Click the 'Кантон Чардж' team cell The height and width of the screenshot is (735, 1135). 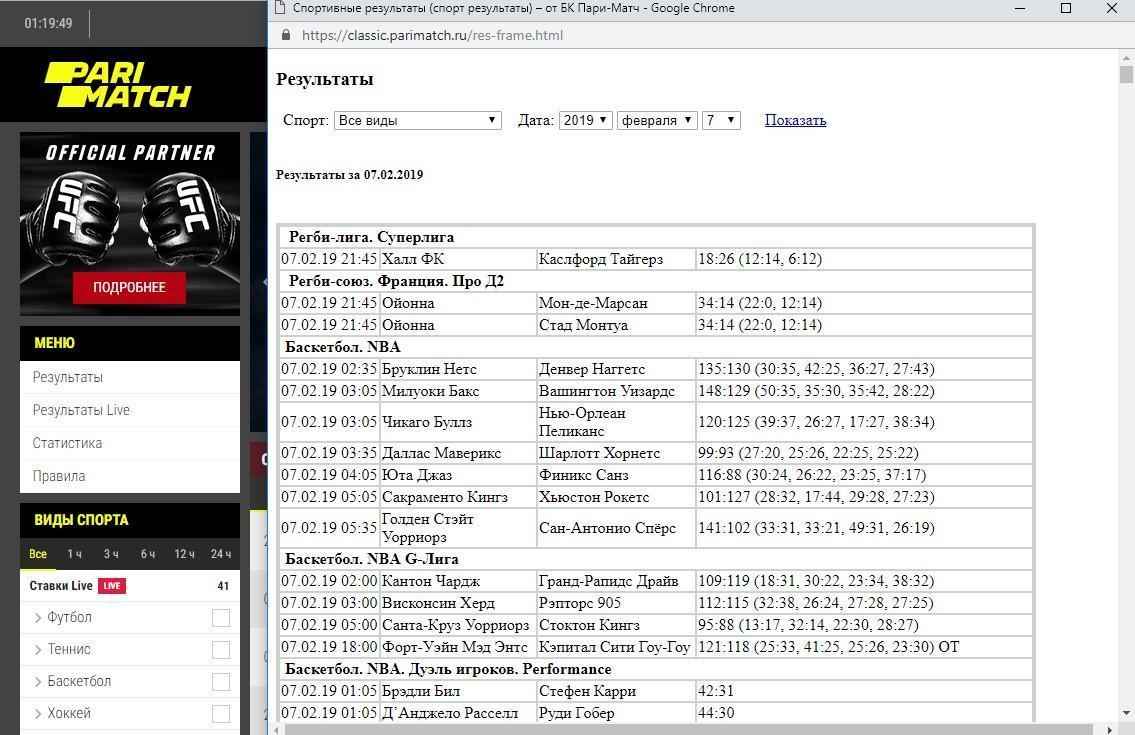tap(457, 581)
